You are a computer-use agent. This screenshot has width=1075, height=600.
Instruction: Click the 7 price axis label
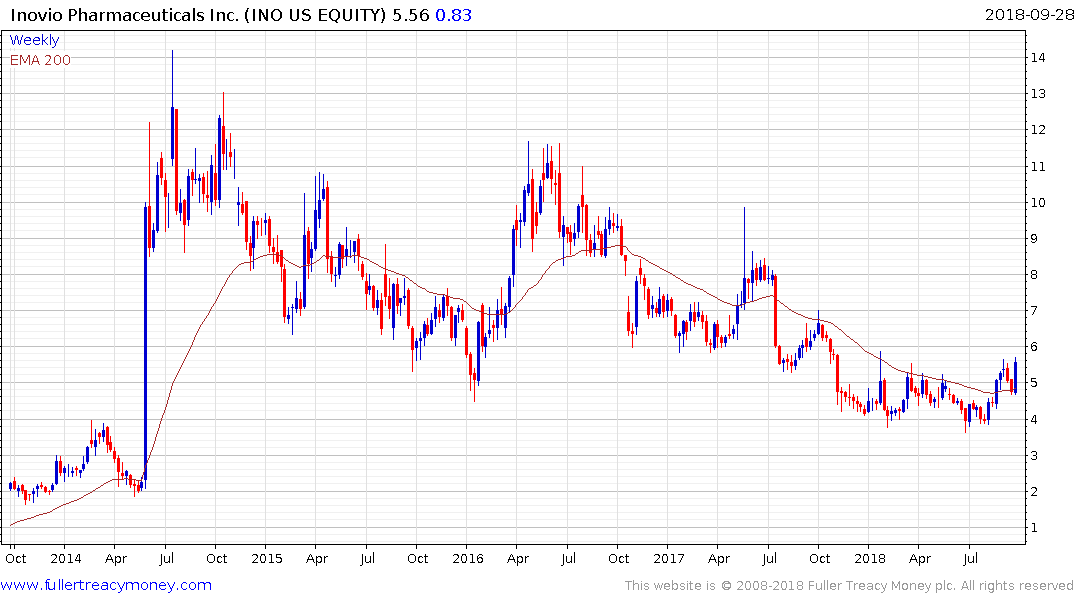coord(1035,311)
